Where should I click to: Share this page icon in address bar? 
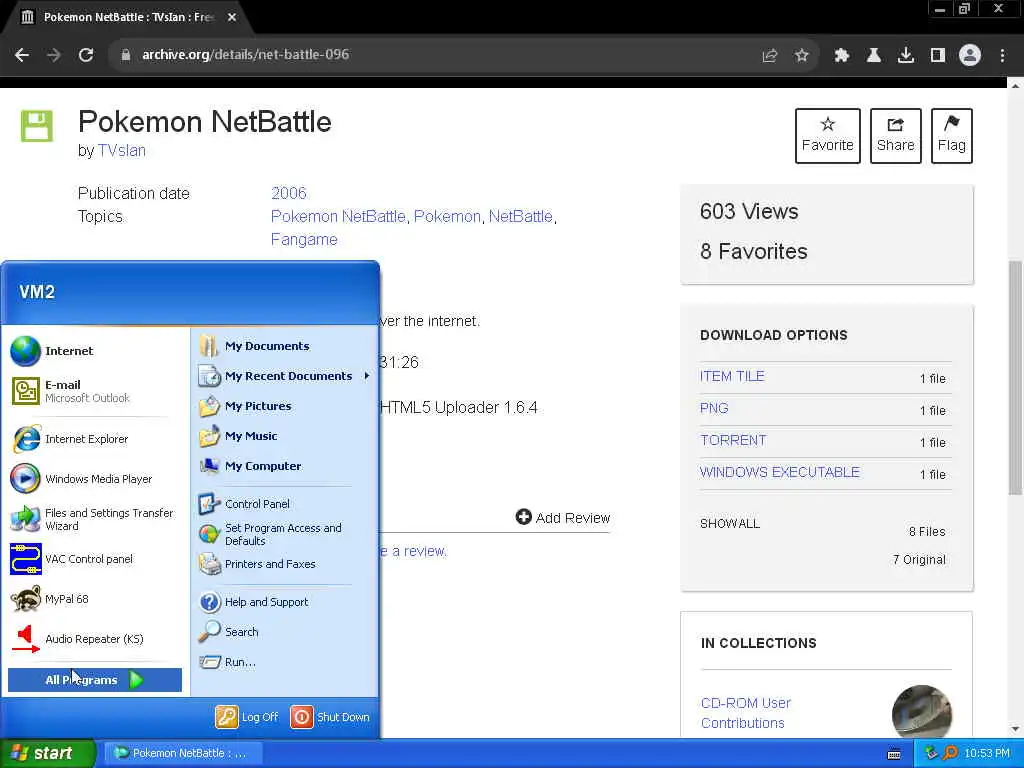[x=770, y=56]
